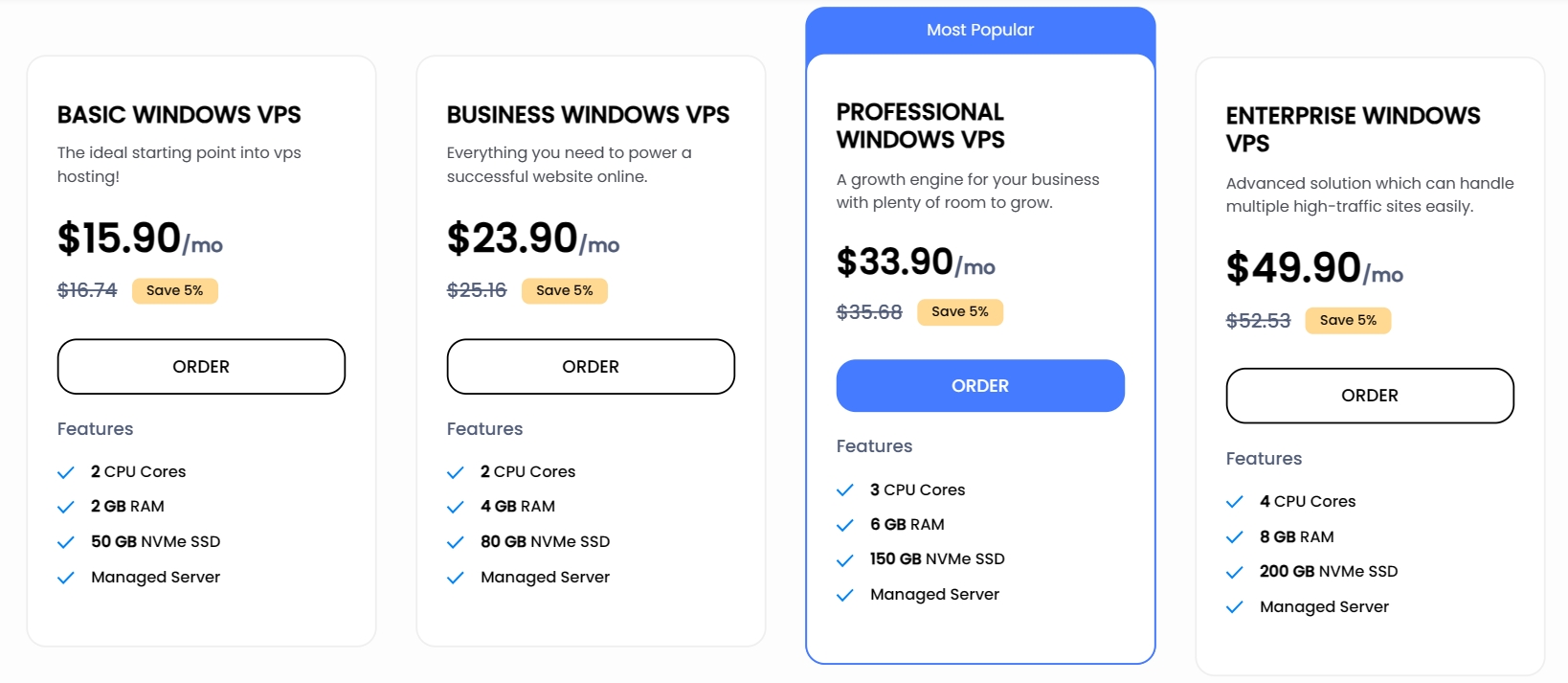
Task: Click the Features heading in Enterprise plan
Action: coord(1264,458)
